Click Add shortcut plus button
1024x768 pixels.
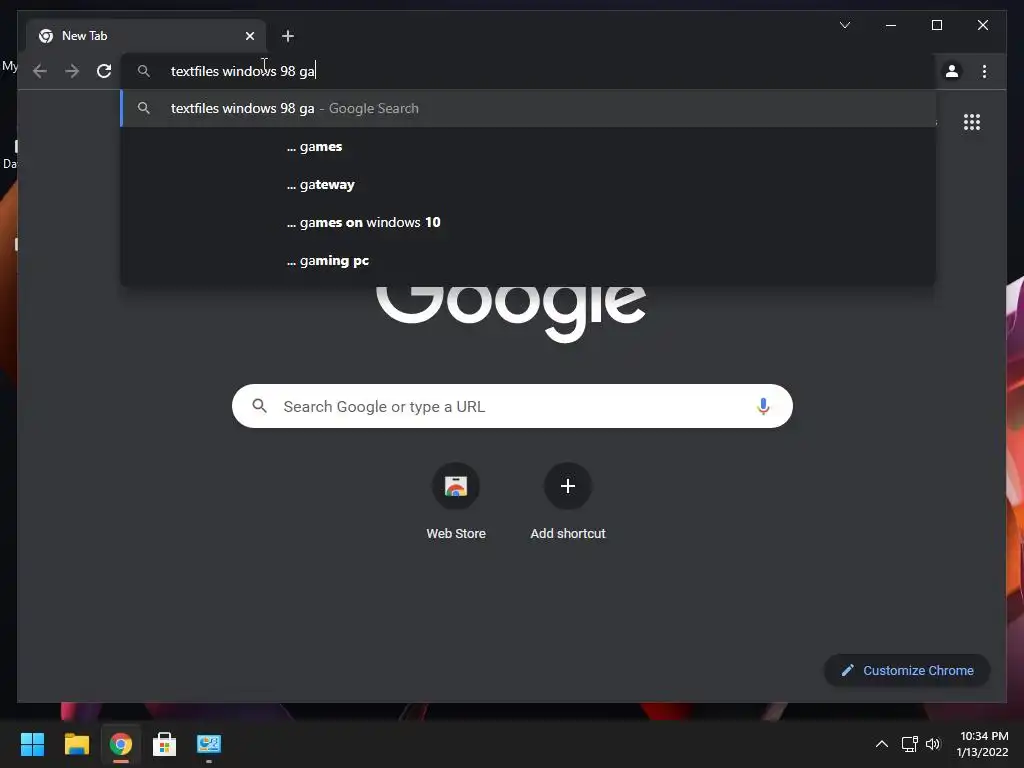click(x=568, y=486)
